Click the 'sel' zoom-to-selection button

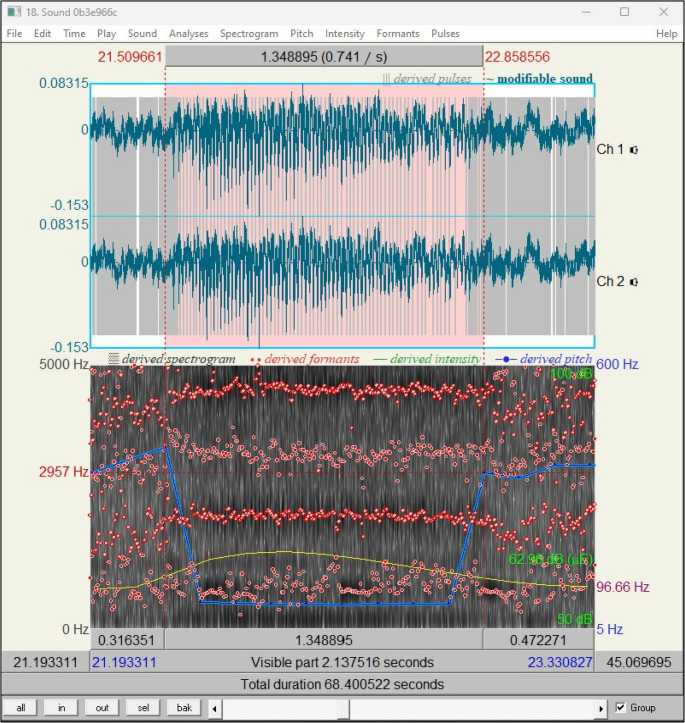click(143, 707)
